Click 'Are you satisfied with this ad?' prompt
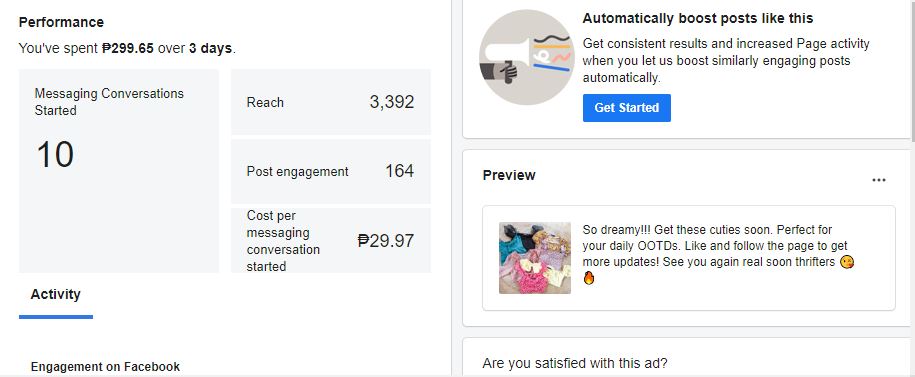Screen dimensions: 915x377 click(x=575, y=364)
